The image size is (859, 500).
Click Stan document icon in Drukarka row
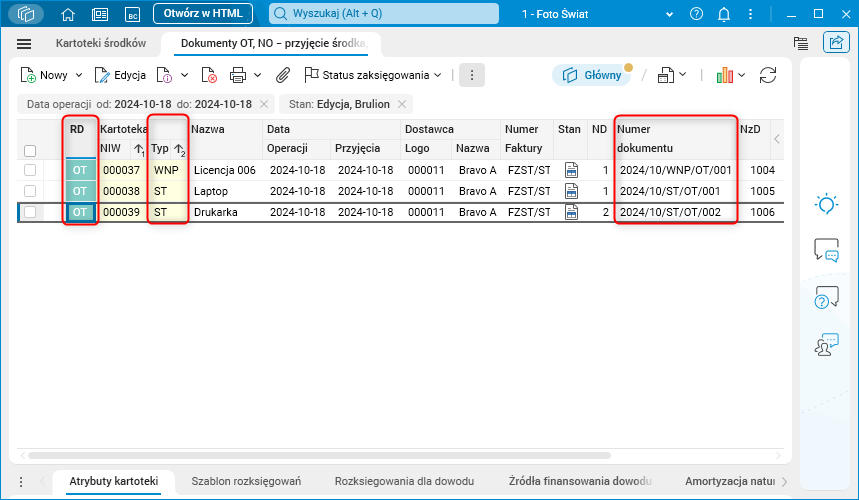pyautogui.click(x=571, y=212)
